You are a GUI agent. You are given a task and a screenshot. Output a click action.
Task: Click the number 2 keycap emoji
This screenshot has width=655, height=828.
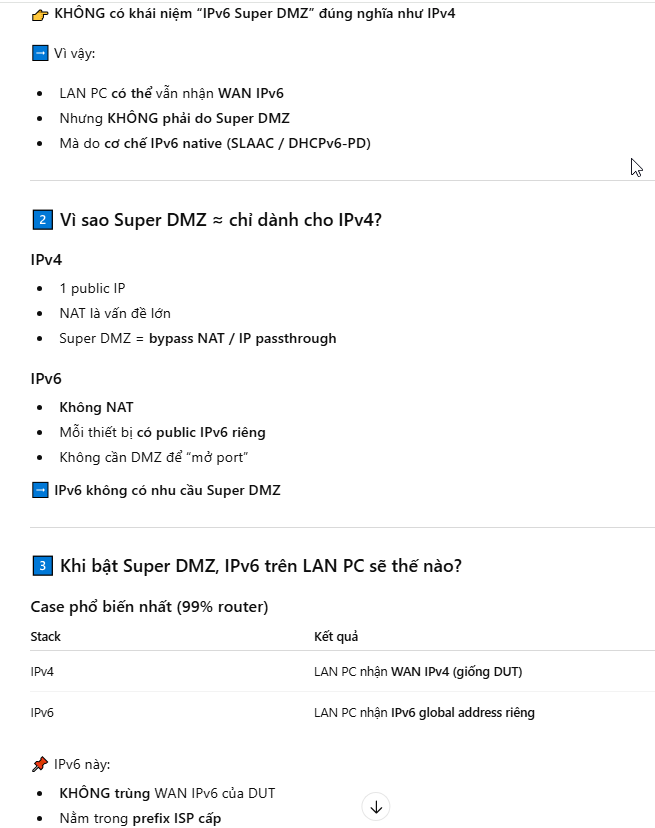pyautogui.click(x=41, y=220)
